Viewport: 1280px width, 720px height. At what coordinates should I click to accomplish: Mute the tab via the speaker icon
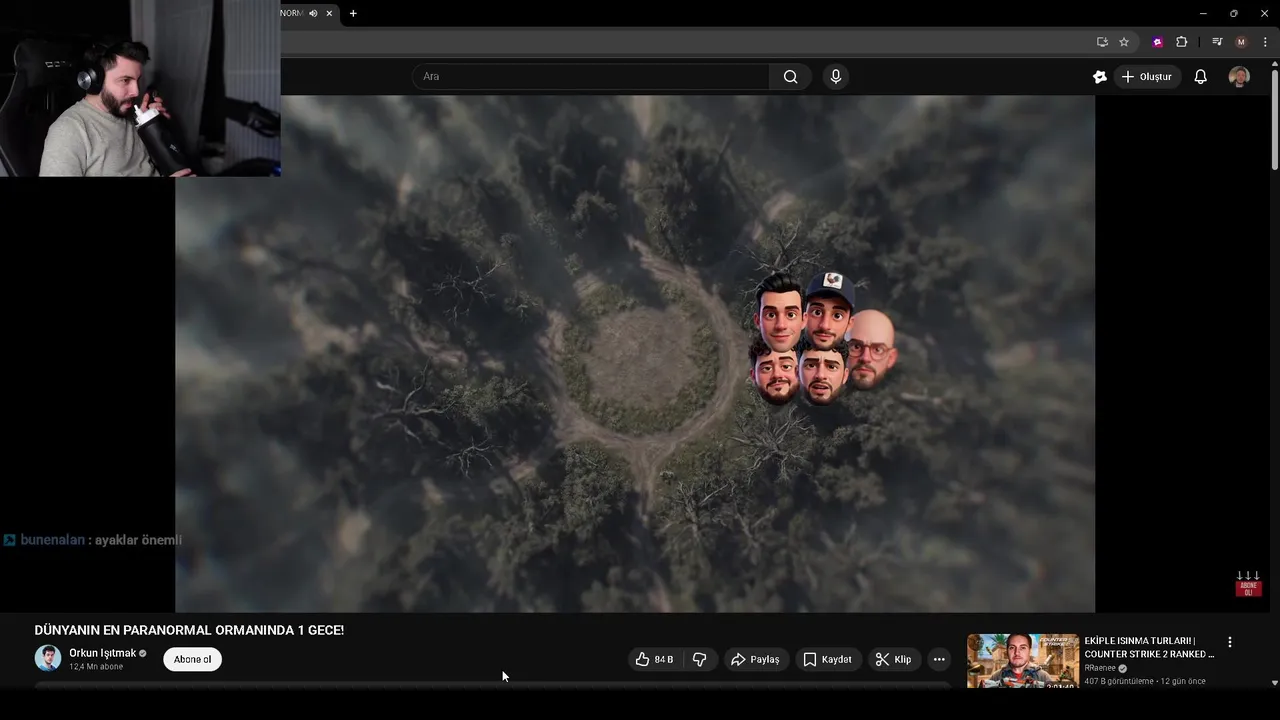point(313,13)
